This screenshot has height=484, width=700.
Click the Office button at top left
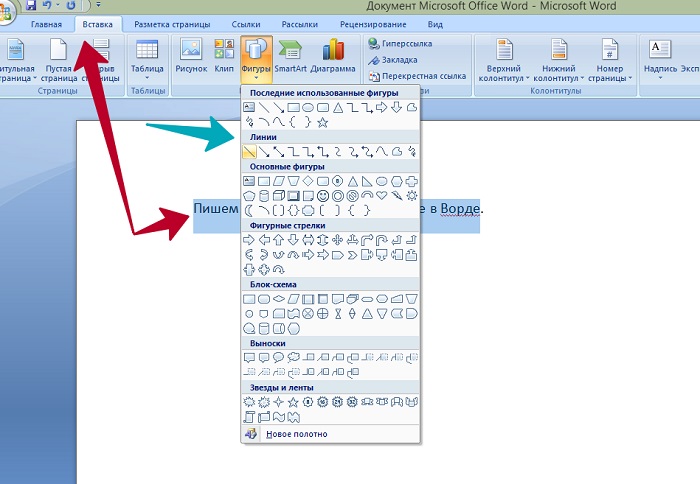coord(5,11)
